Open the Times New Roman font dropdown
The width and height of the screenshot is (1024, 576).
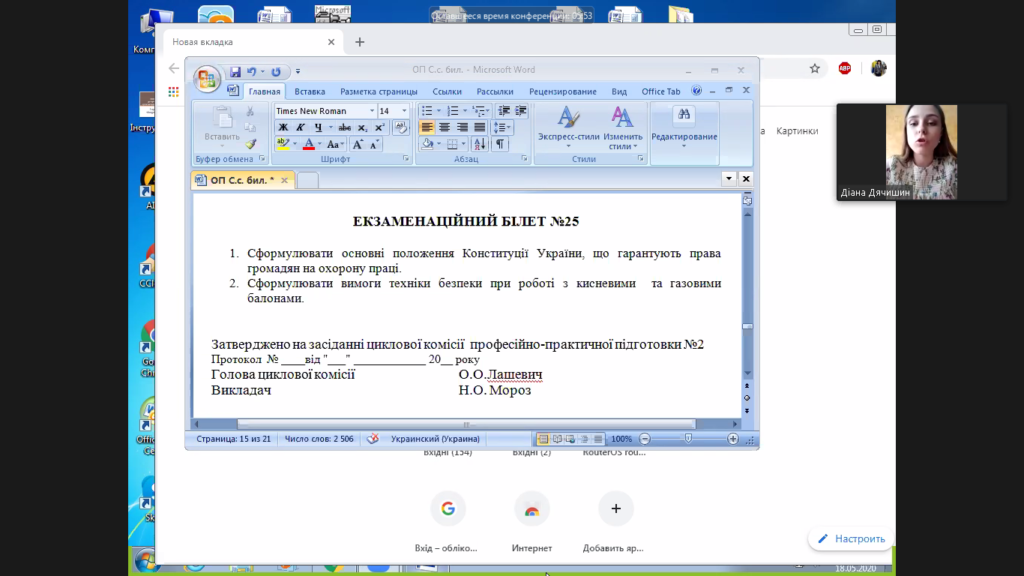point(372,111)
